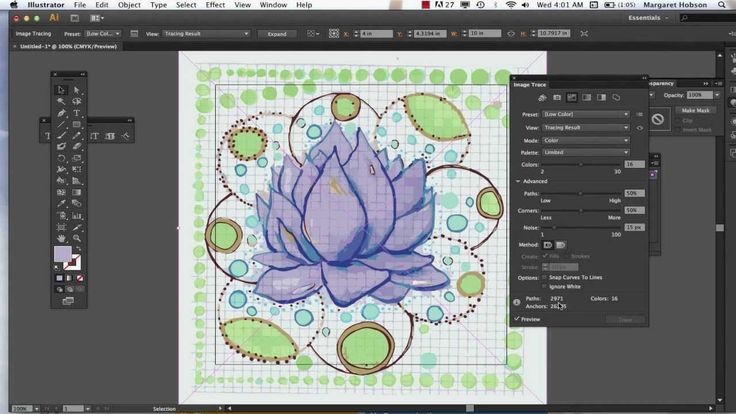Click the Expand button
The width and height of the screenshot is (736, 414).
coord(277,34)
